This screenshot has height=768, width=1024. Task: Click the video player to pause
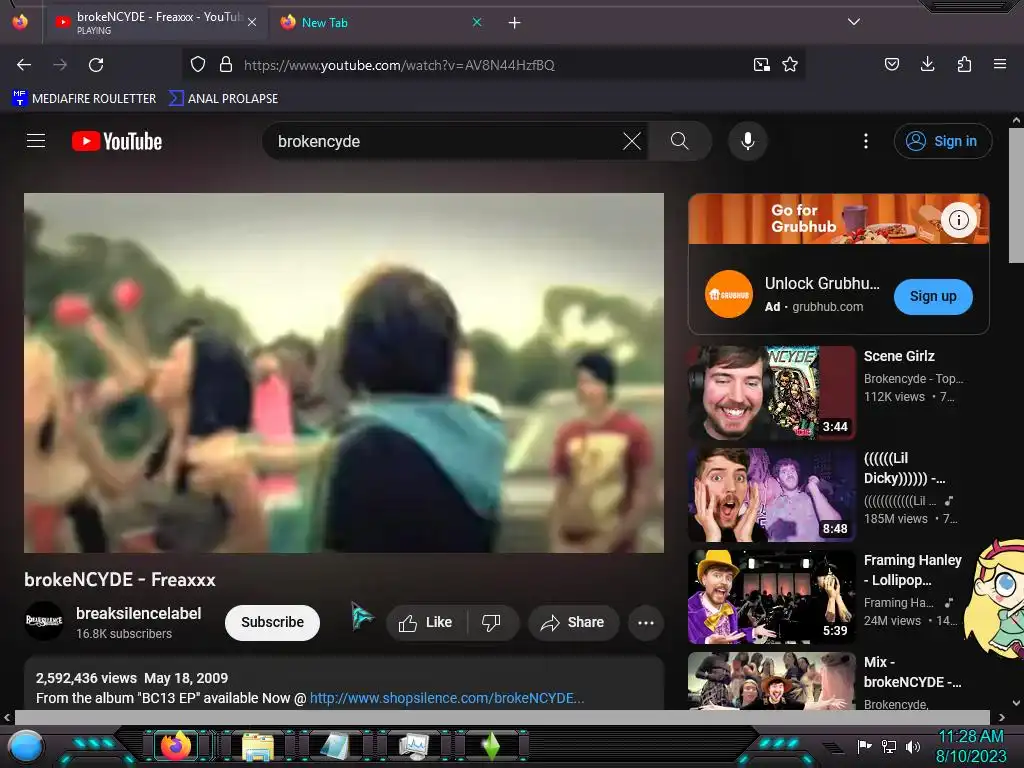[x=344, y=373]
